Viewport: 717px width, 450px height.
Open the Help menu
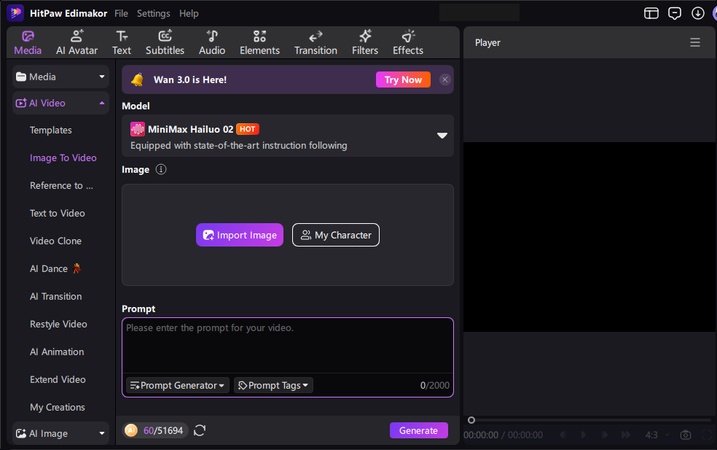tap(188, 13)
